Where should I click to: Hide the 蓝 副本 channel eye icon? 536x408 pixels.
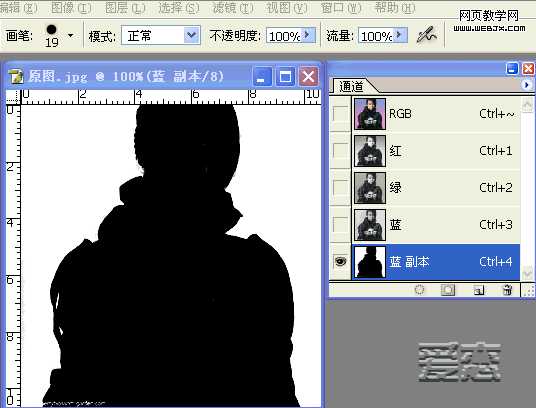point(340,261)
